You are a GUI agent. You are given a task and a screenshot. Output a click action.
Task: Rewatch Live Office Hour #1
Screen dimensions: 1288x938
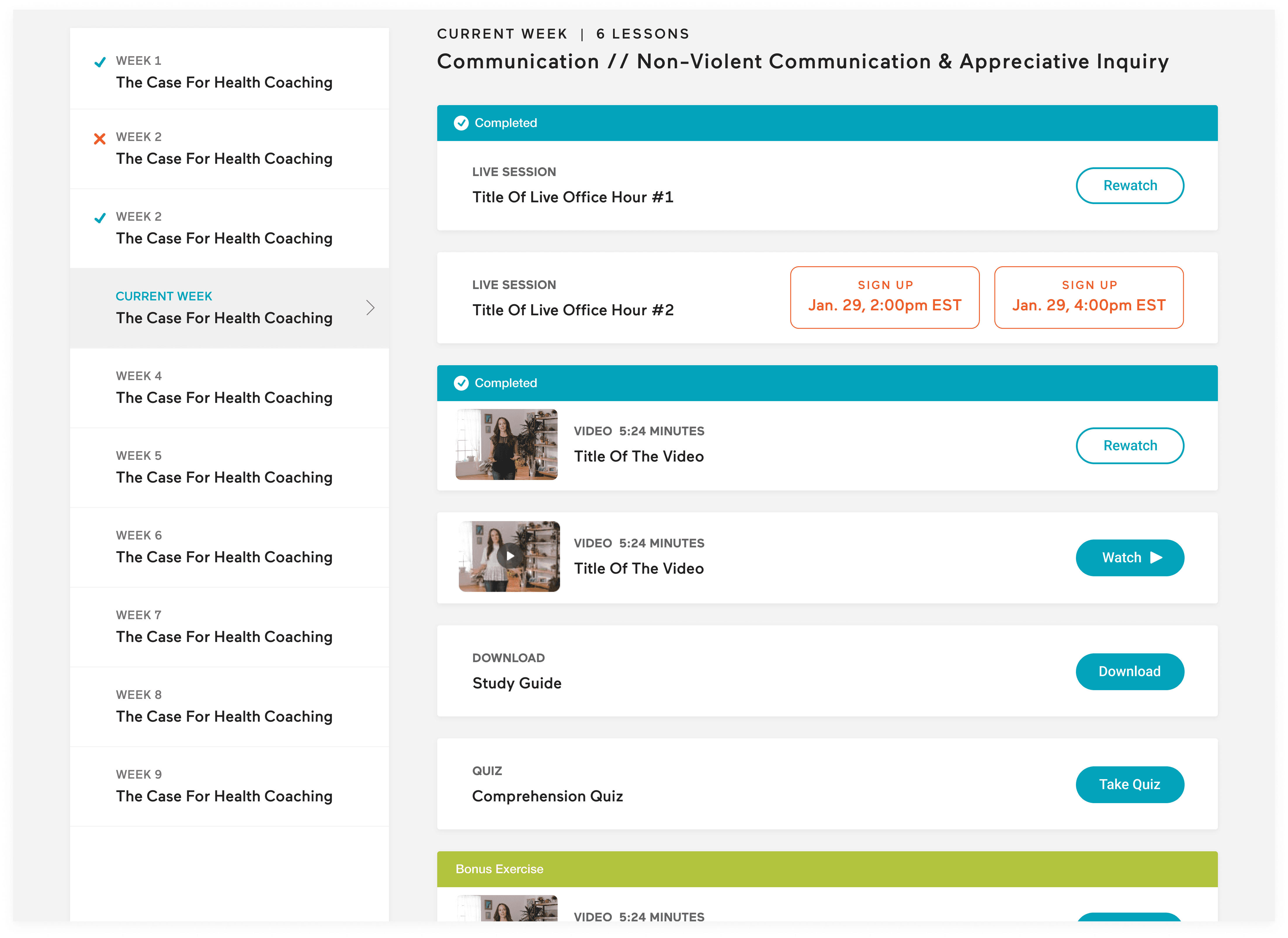point(1130,186)
